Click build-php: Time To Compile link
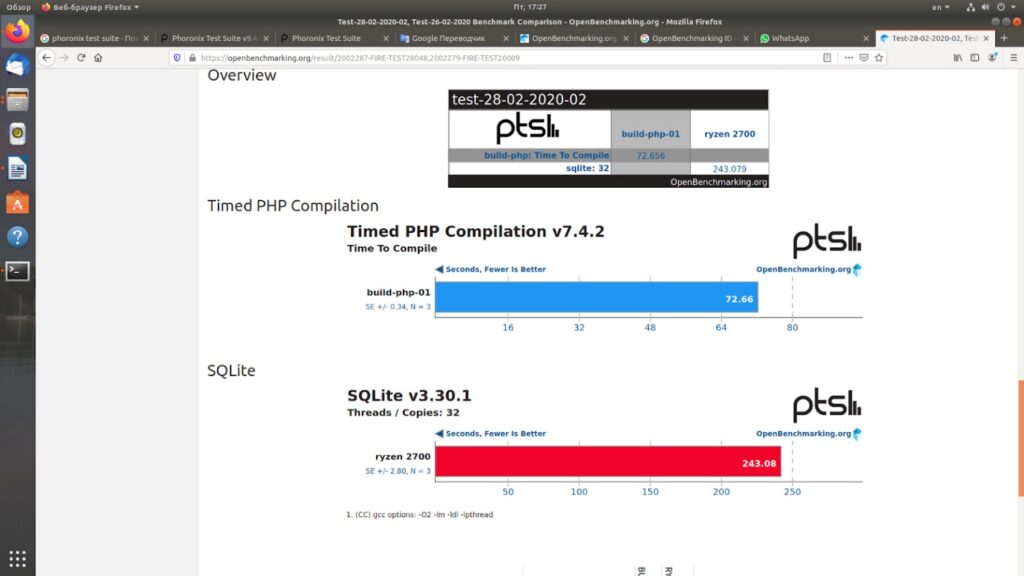This screenshot has width=1024, height=576. click(547, 155)
